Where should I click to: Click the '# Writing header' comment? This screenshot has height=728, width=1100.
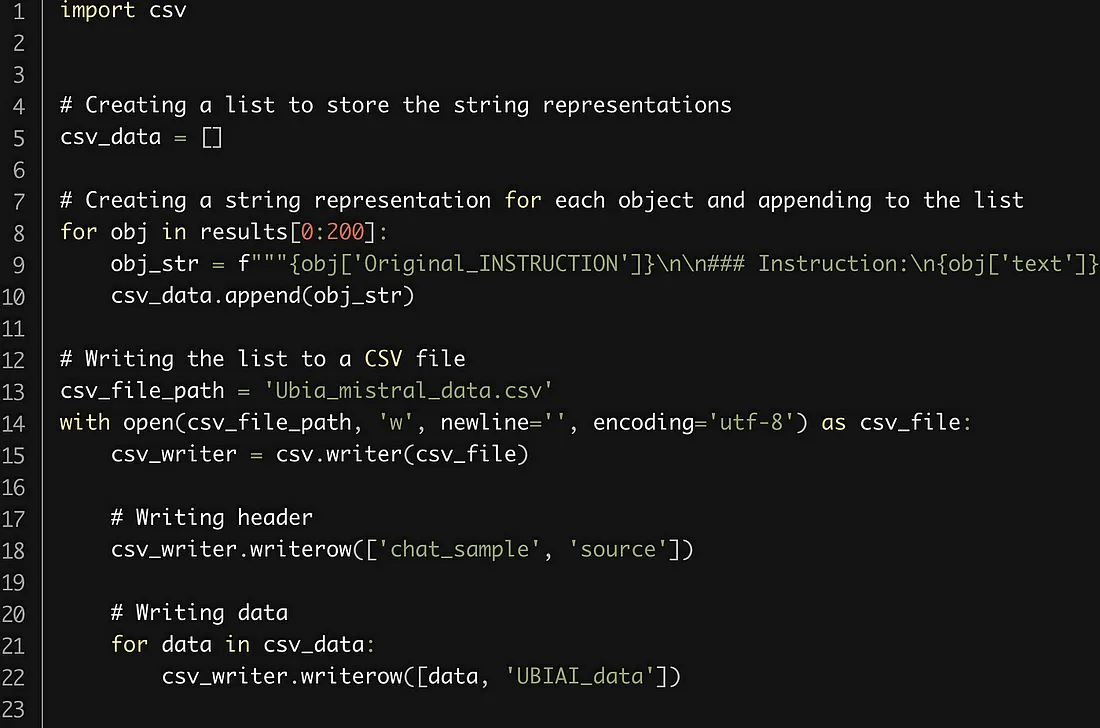click(x=212, y=518)
